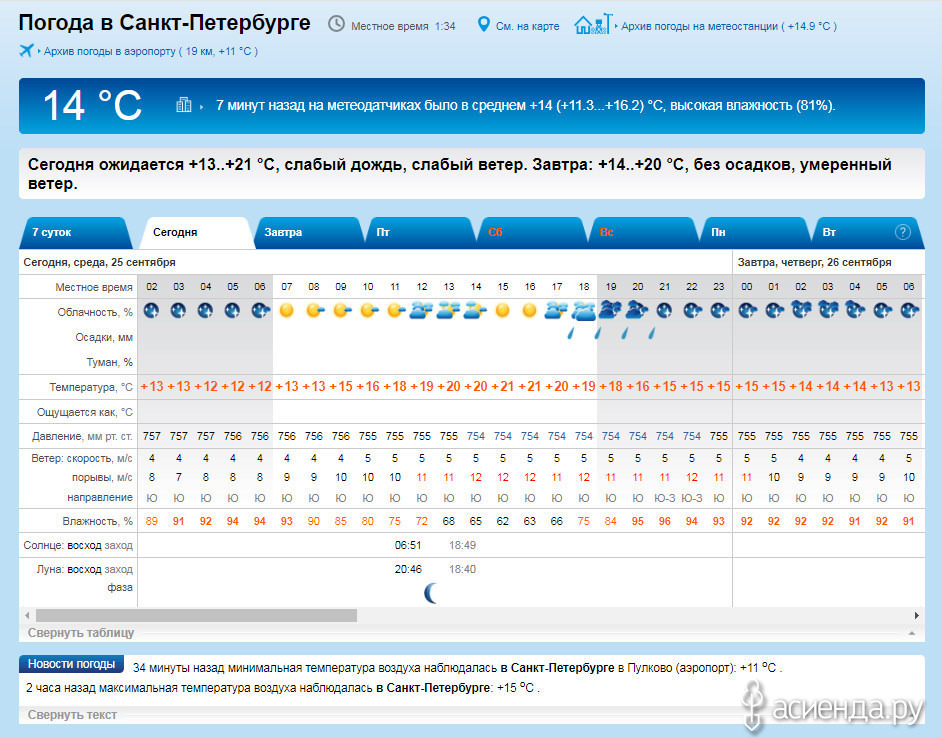Click the night cloud icon for hour 23
This screenshot has width=942, height=737.
coord(719,311)
